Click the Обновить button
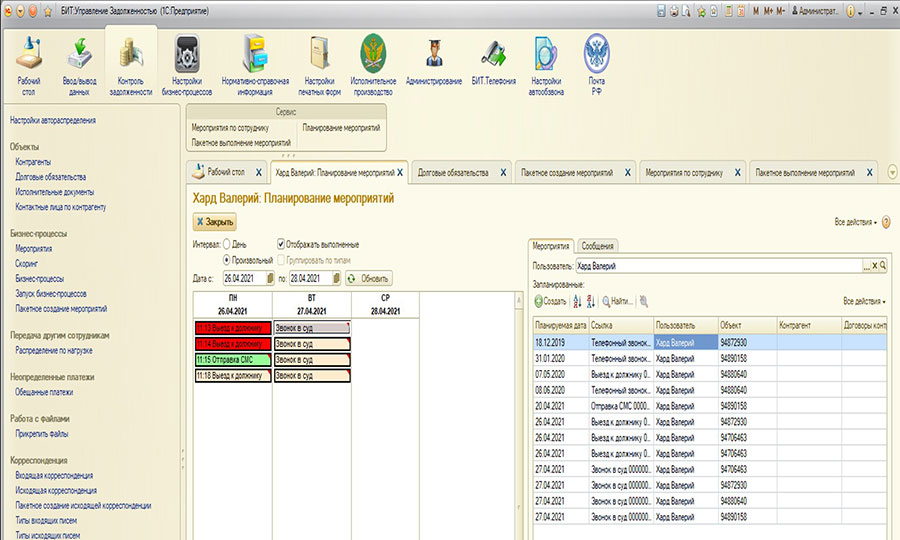 (369, 278)
